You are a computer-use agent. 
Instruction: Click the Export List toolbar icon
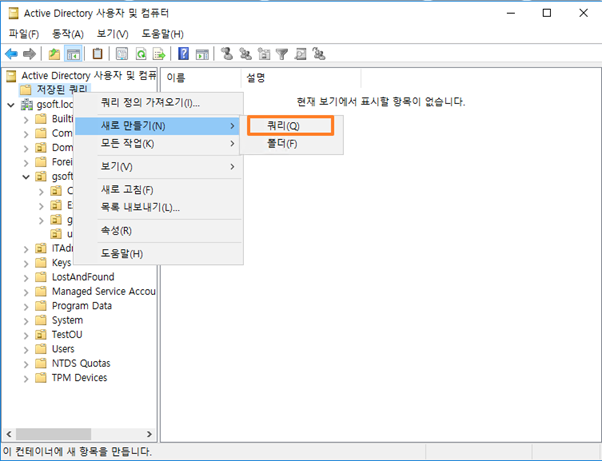pyautogui.click(x=159, y=54)
